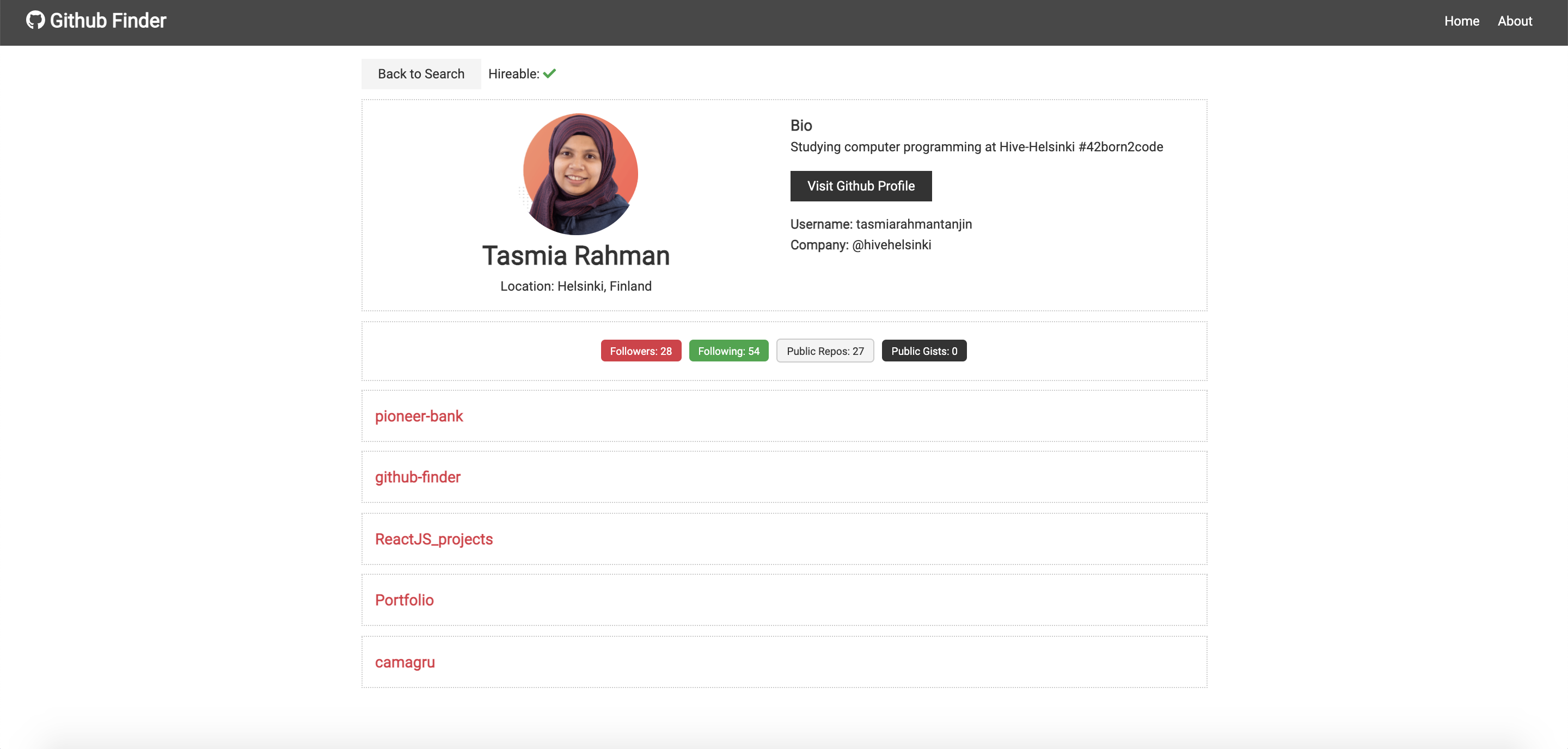Open the Home navigation link
1568x749 pixels.
1461,21
